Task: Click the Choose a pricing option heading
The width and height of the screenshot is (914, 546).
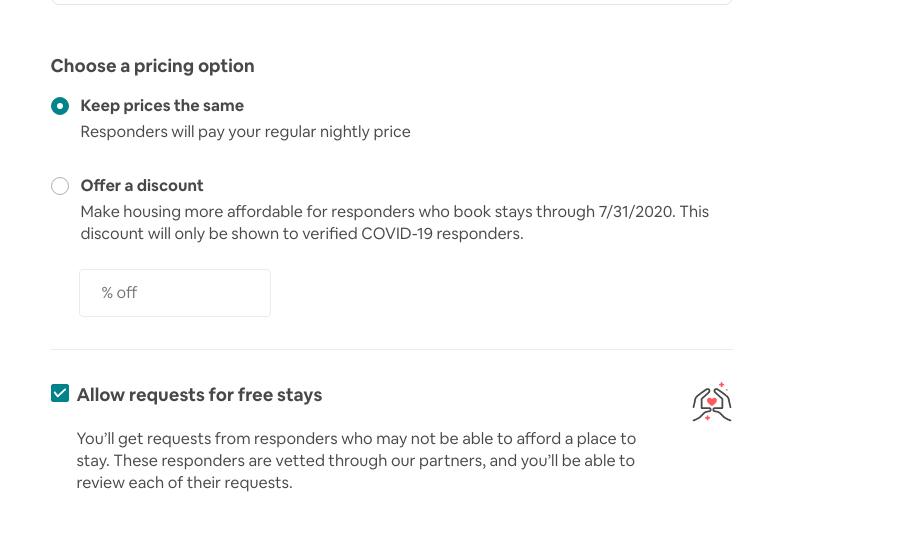Action: click(x=152, y=66)
